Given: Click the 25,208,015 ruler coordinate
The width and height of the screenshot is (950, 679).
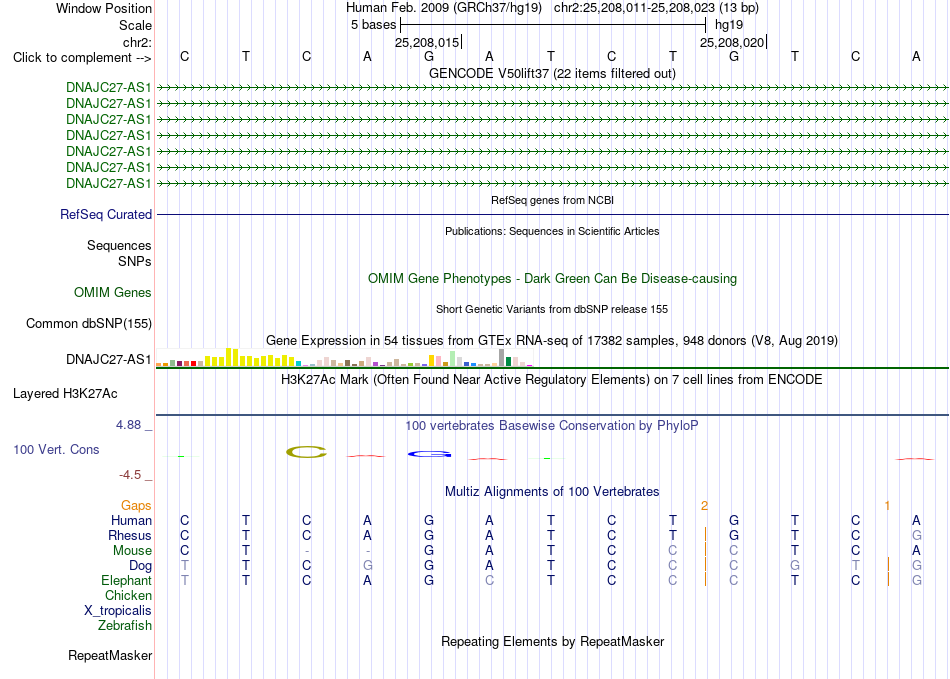Looking at the screenshot, I should [x=427, y=42].
